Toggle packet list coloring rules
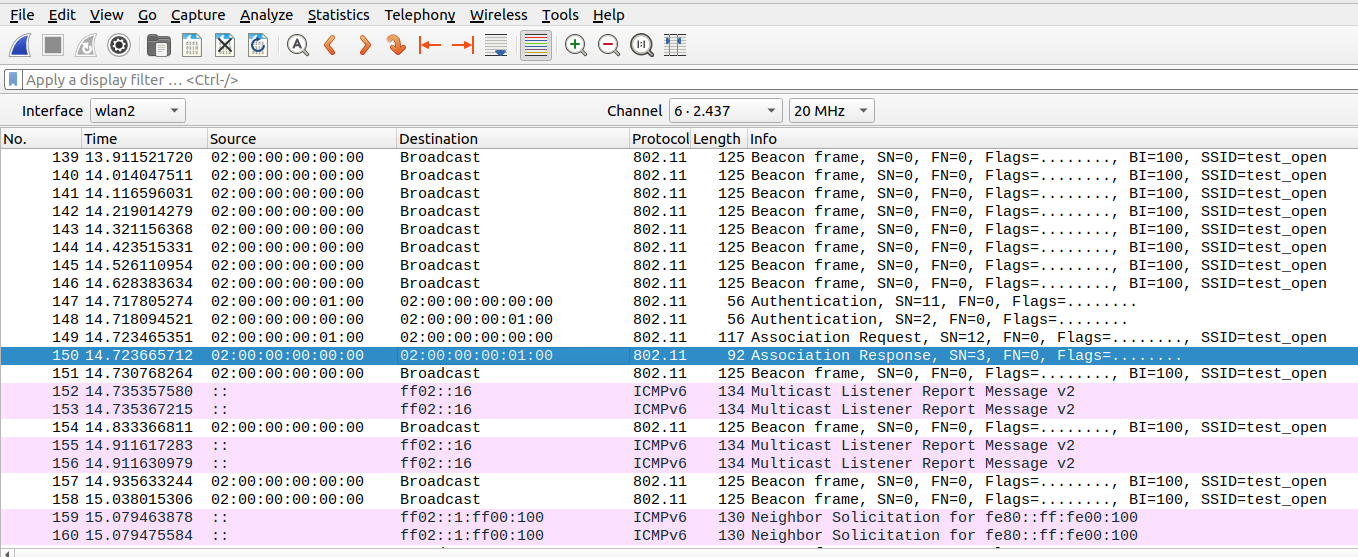The height and width of the screenshot is (557, 1358). coord(536,45)
